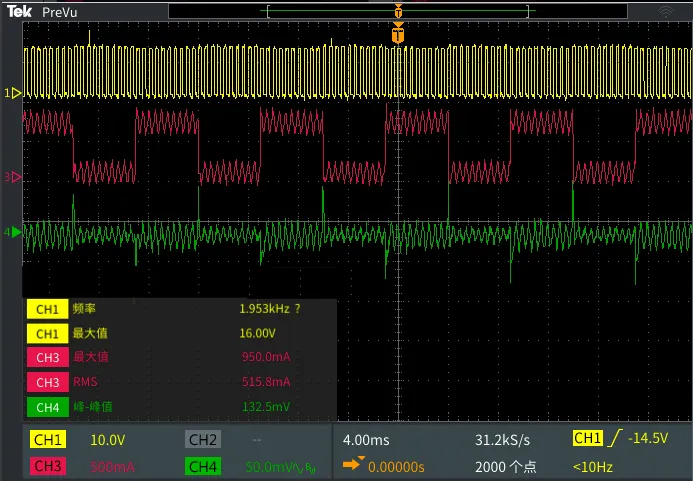Click the CH1 trigger source badge
Viewport: 693px width, 481px height.
(587, 438)
